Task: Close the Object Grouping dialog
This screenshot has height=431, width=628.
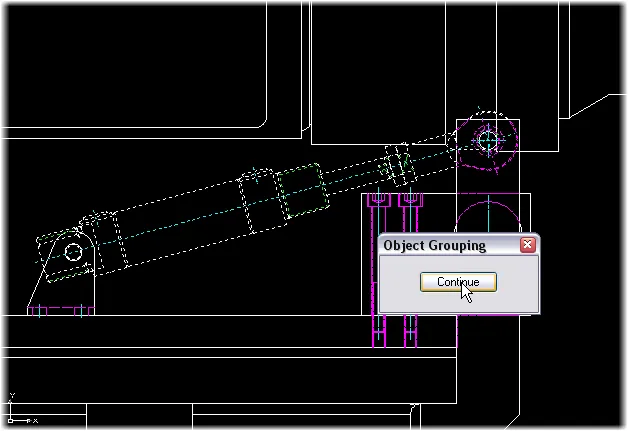Action: click(527, 244)
